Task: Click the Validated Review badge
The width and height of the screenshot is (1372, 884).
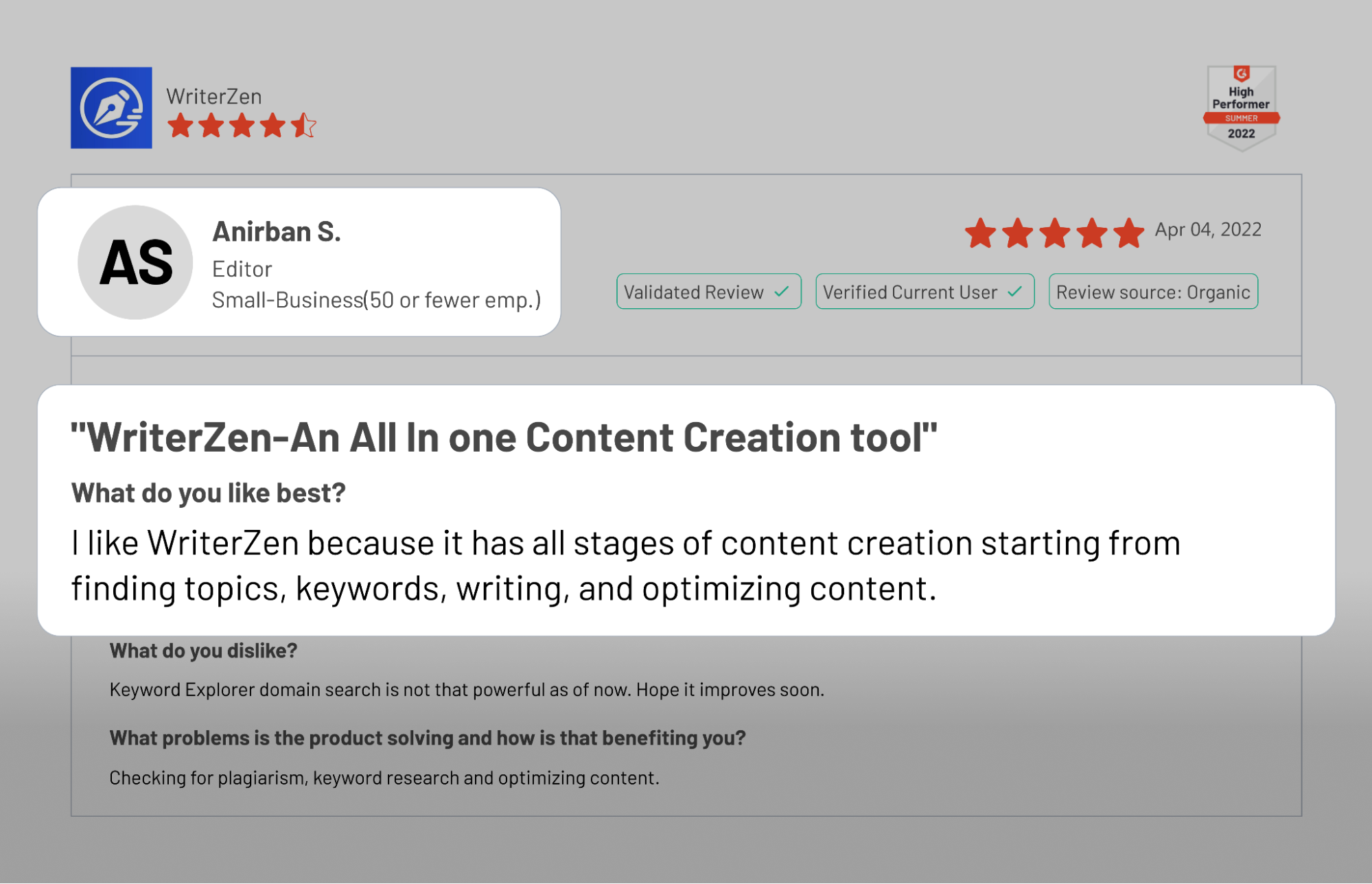Action: tap(708, 292)
